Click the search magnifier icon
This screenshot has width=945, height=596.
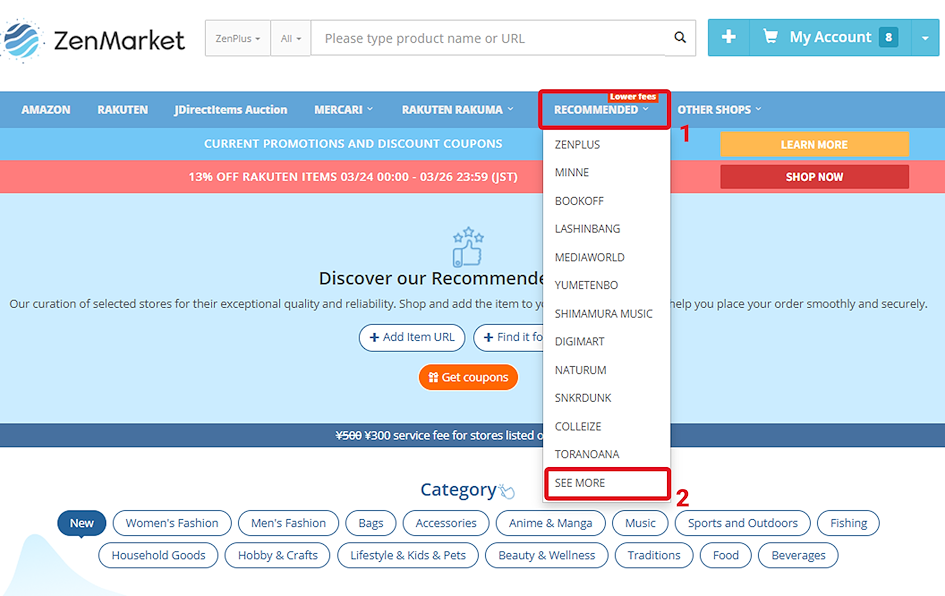[680, 37]
